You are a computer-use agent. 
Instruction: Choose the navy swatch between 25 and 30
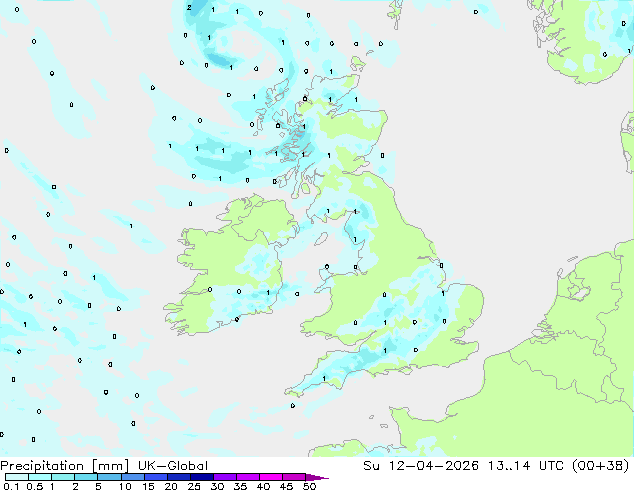click(x=202, y=477)
